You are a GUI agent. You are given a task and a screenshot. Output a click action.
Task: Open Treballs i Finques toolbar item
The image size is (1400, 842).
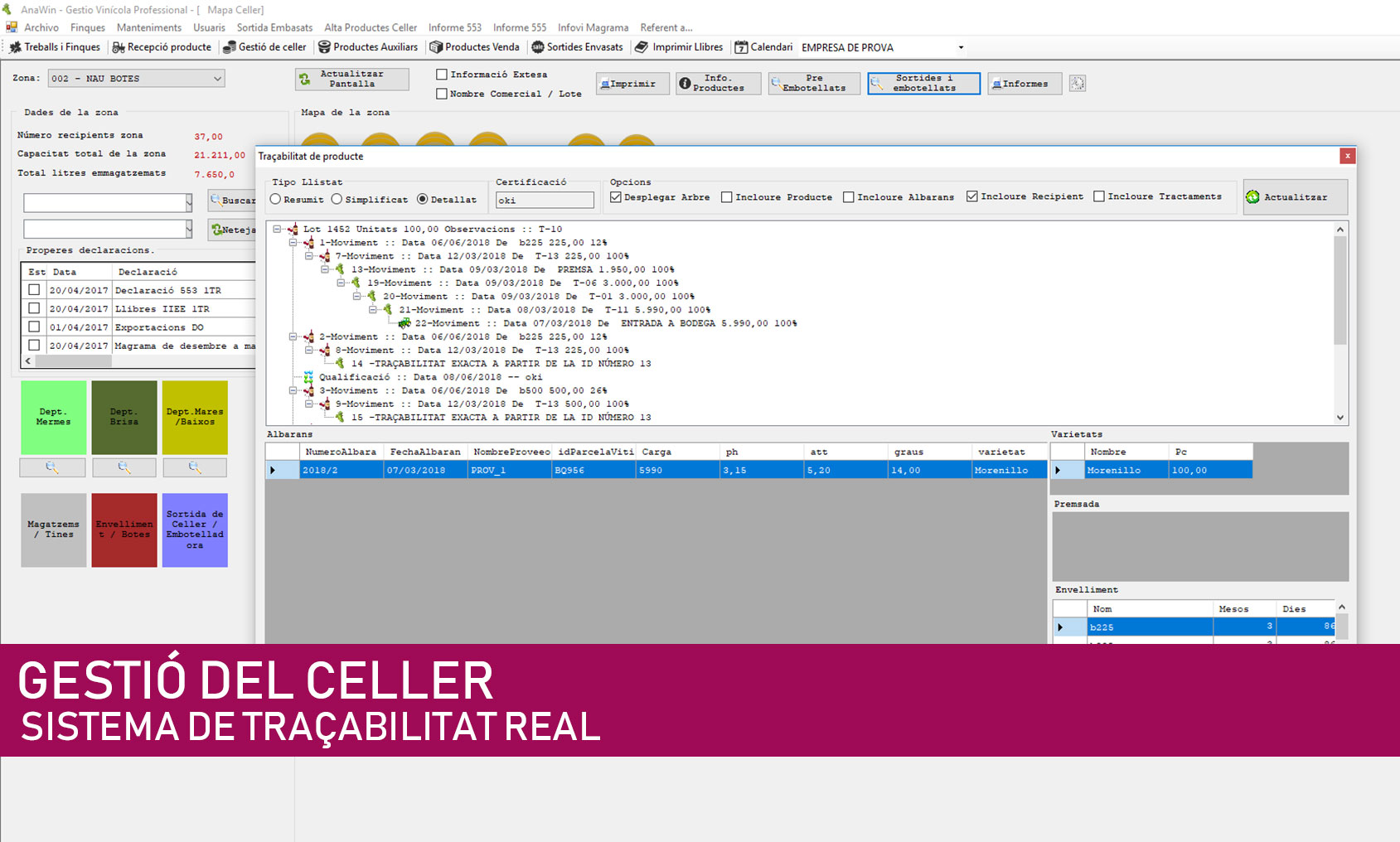pos(55,47)
